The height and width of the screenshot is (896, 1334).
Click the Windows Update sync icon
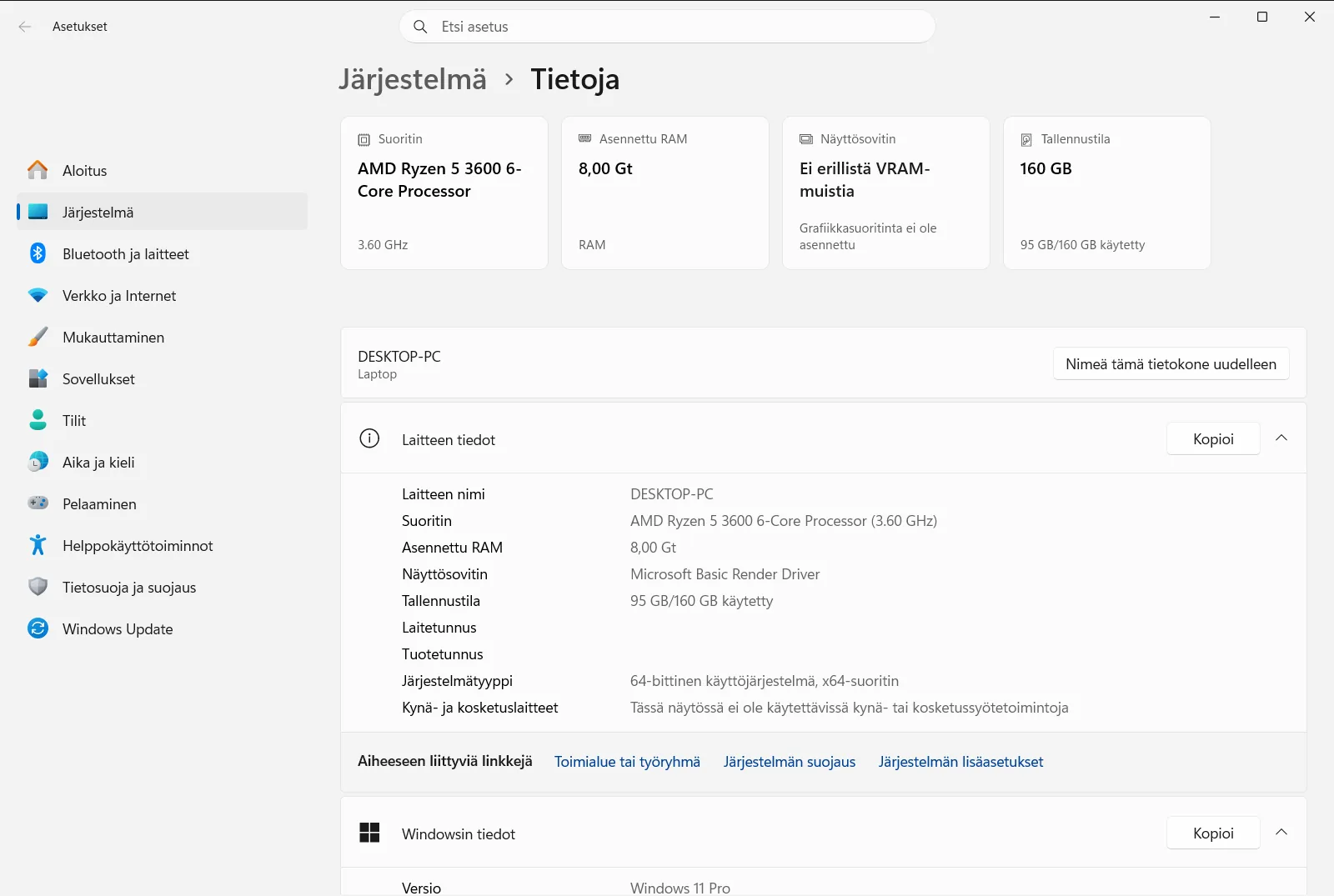(38, 628)
